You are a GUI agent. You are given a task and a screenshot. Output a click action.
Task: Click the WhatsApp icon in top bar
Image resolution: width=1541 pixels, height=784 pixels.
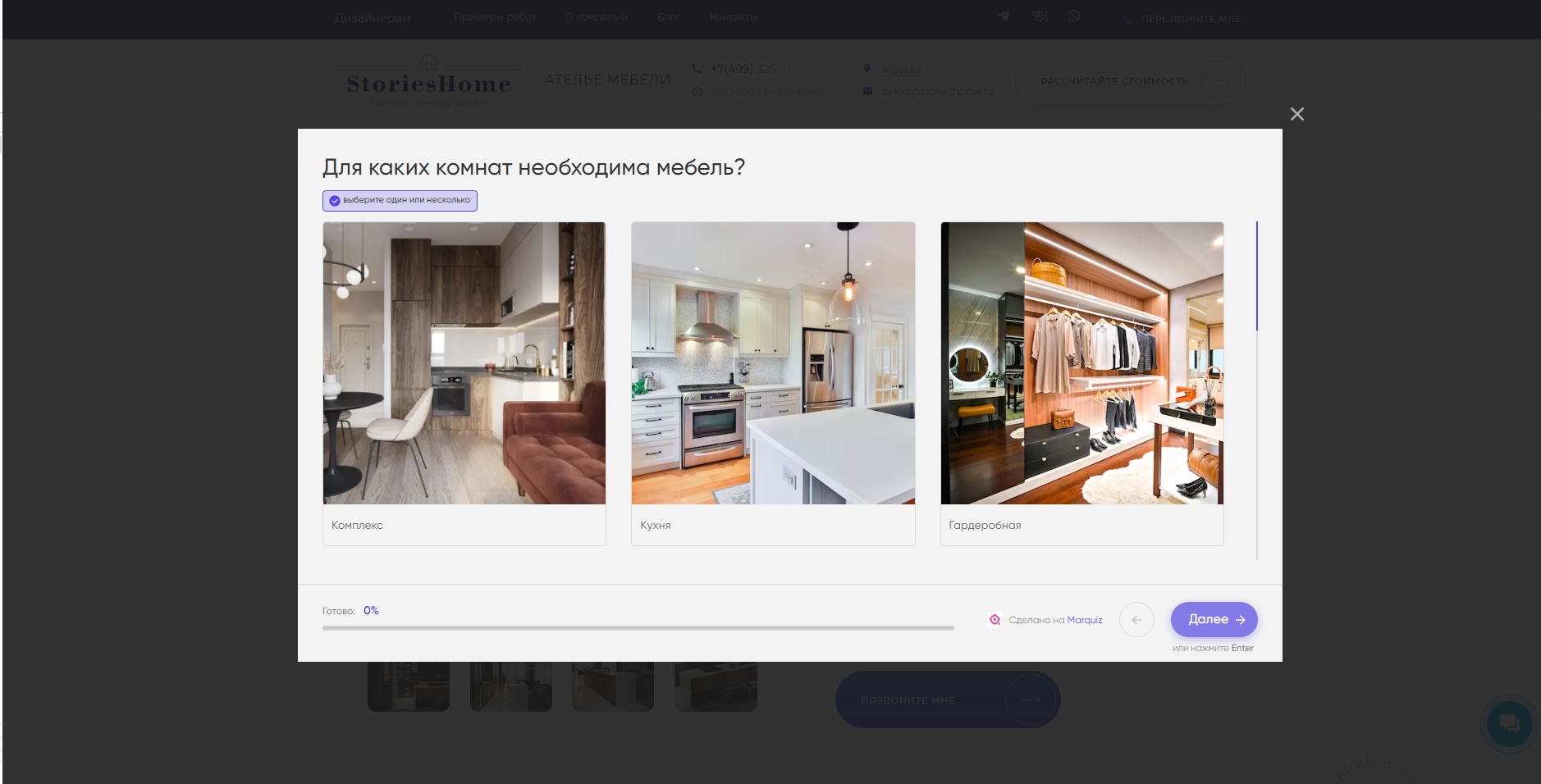(x=1074, y=16)
